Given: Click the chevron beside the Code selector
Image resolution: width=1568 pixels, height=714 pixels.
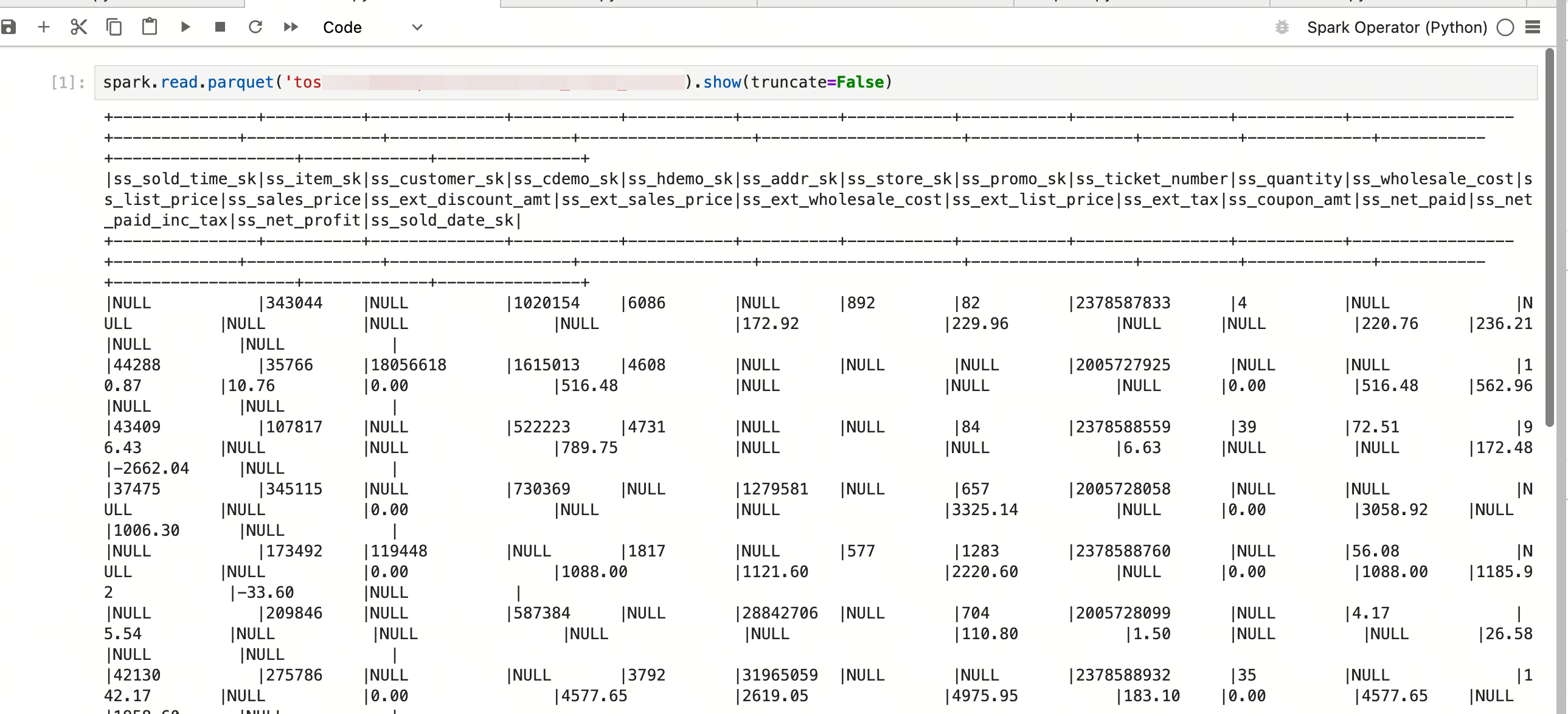Looking at the screenshot, I should tap(417, 27).
